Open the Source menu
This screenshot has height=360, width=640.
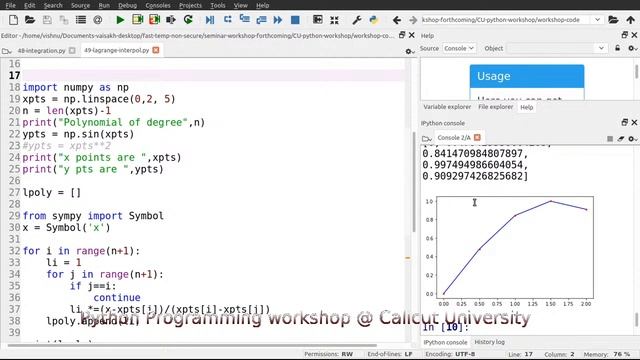(x=80, y=5)
